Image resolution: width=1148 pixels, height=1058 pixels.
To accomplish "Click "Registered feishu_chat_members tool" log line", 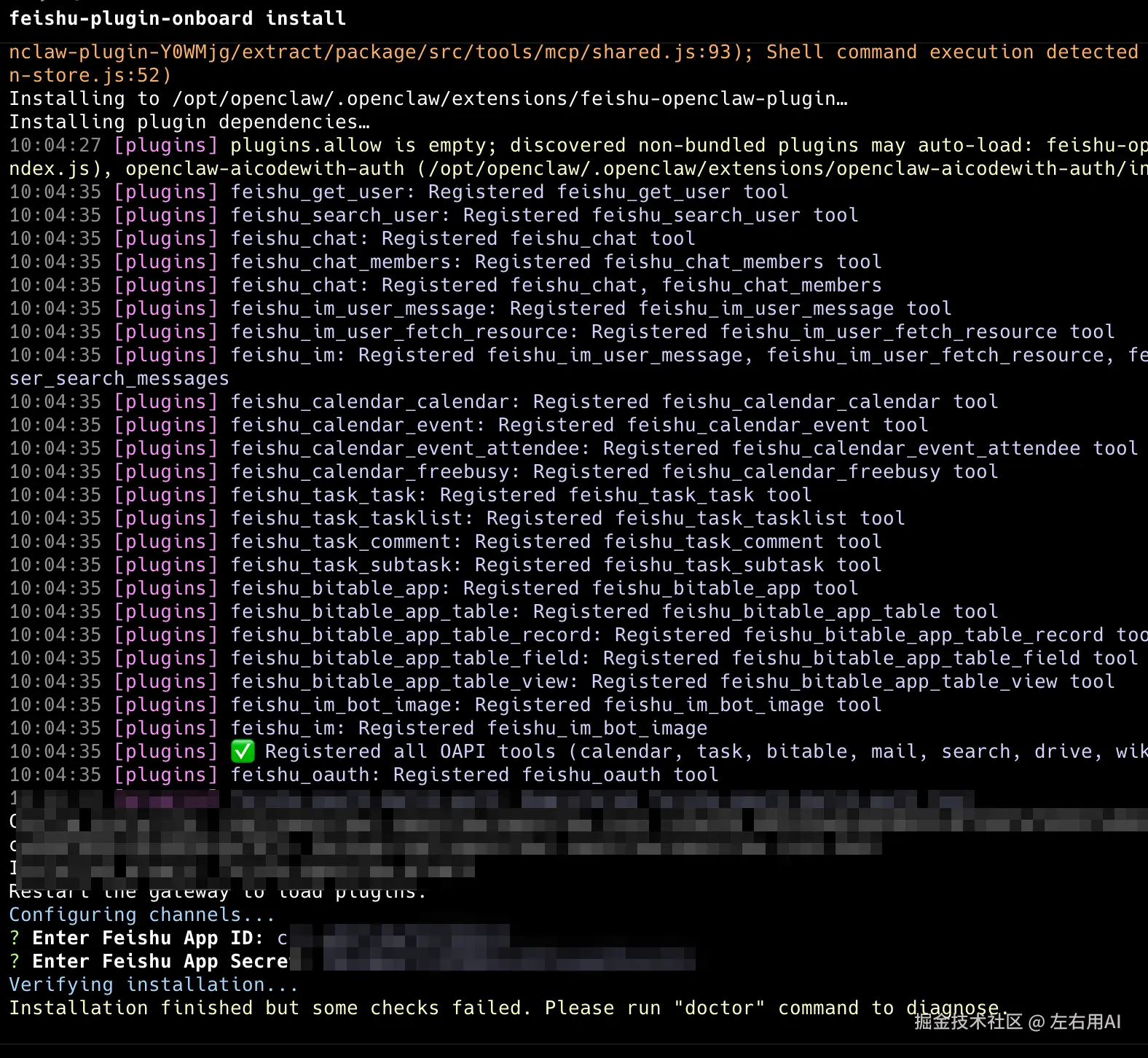I will 446,262.
